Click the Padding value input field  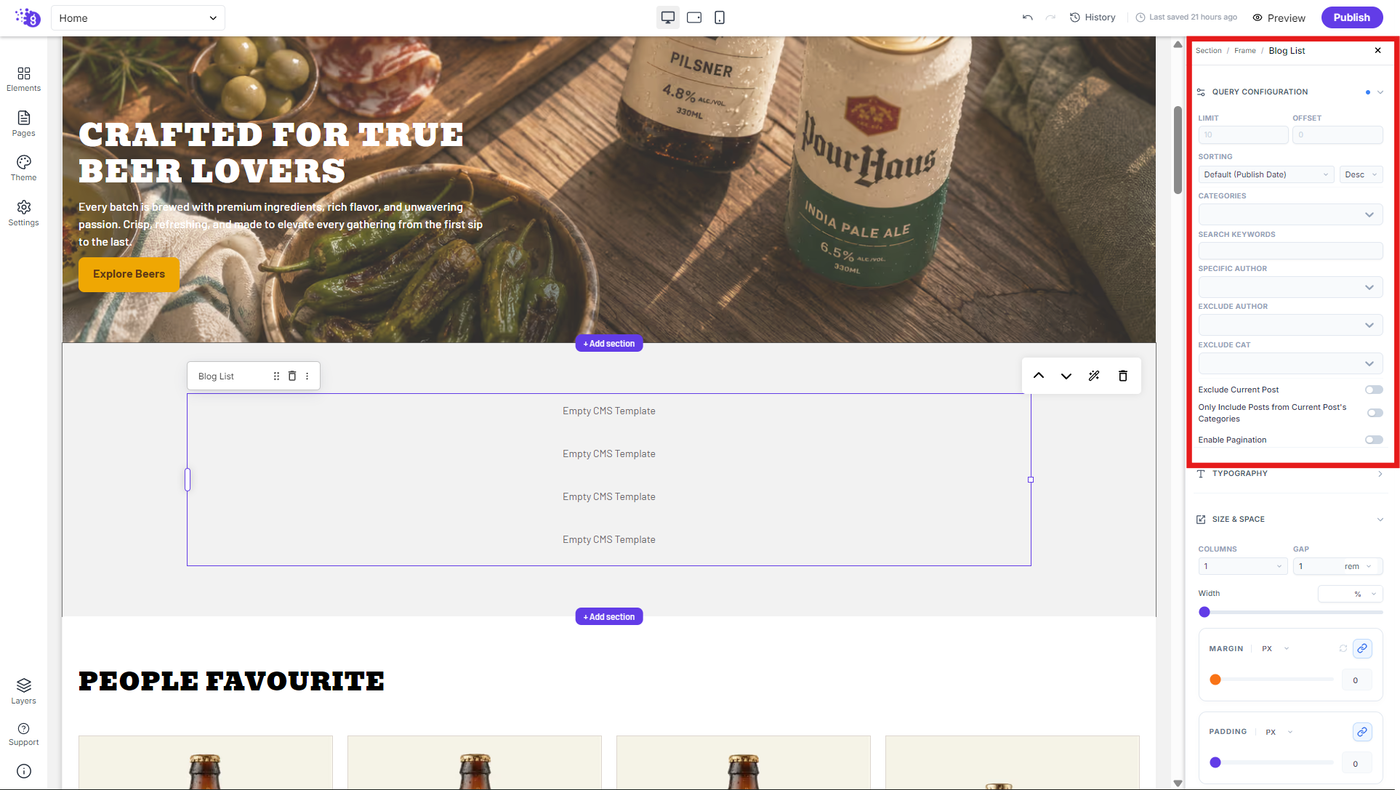(1355, 764)
